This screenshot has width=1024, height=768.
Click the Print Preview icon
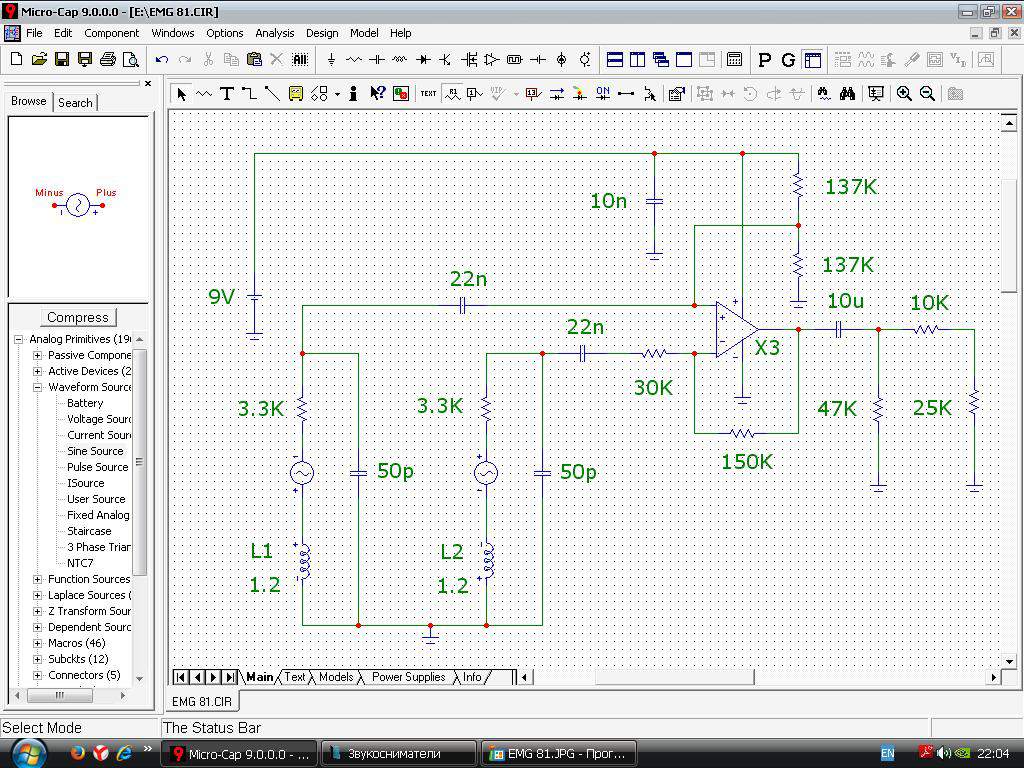(x=130, y=60)
